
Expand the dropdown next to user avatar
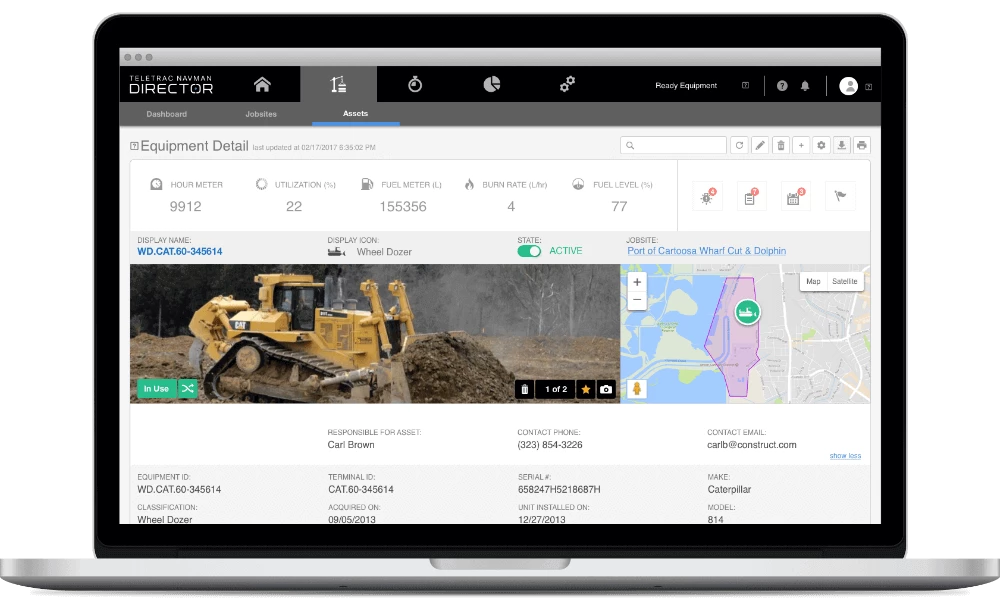tap(868, 87)
